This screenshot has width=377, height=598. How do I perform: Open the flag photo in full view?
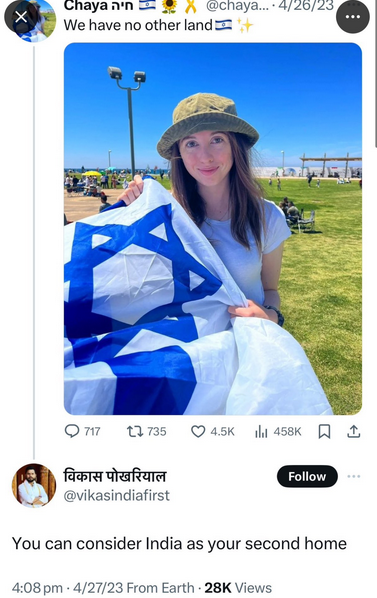pyautogui.click(x=213, y=229)
